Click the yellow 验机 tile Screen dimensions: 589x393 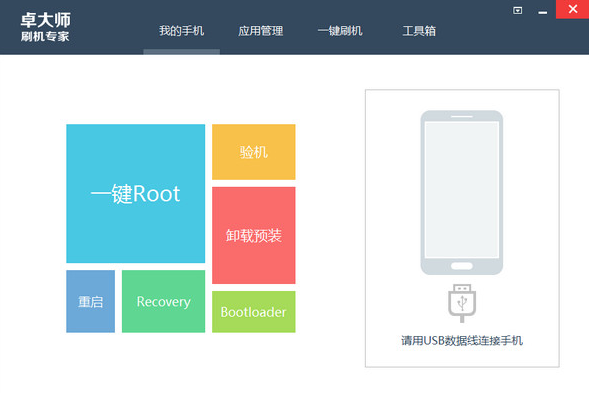(254, 152)
